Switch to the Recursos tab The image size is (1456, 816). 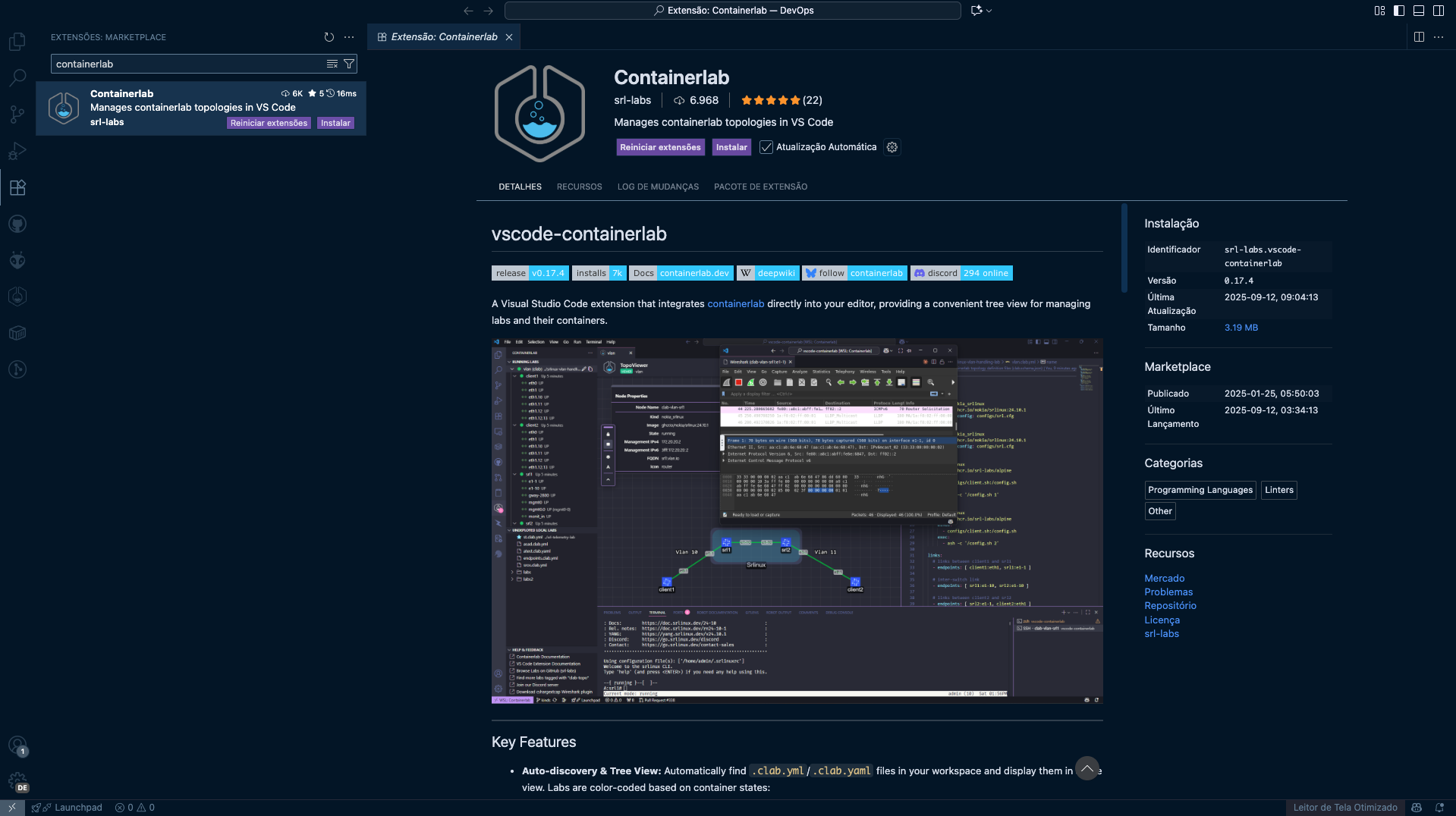coord(579,187)
